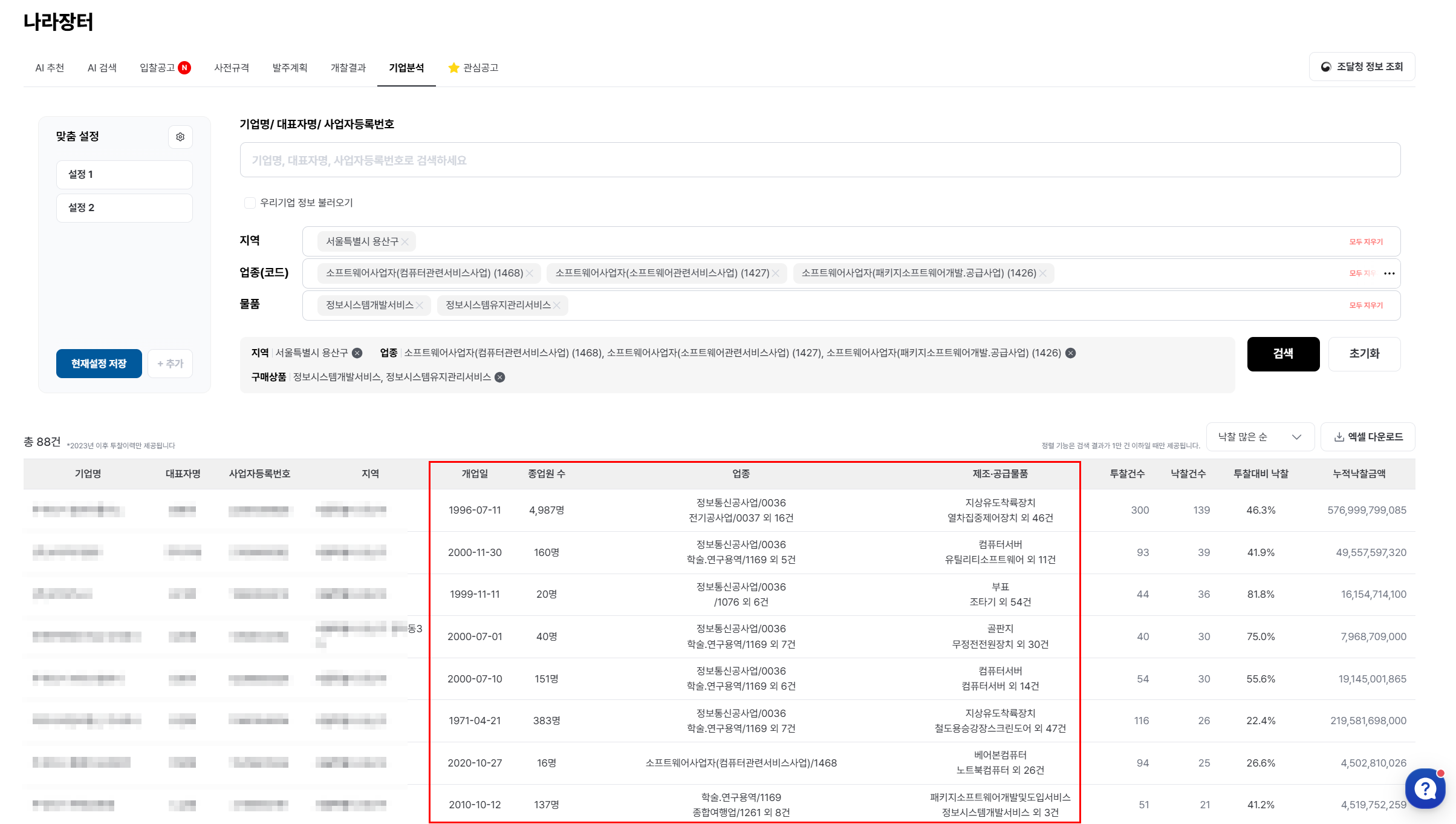
Task: Save settings with 현재설정 저장
Action: [99, 364]
